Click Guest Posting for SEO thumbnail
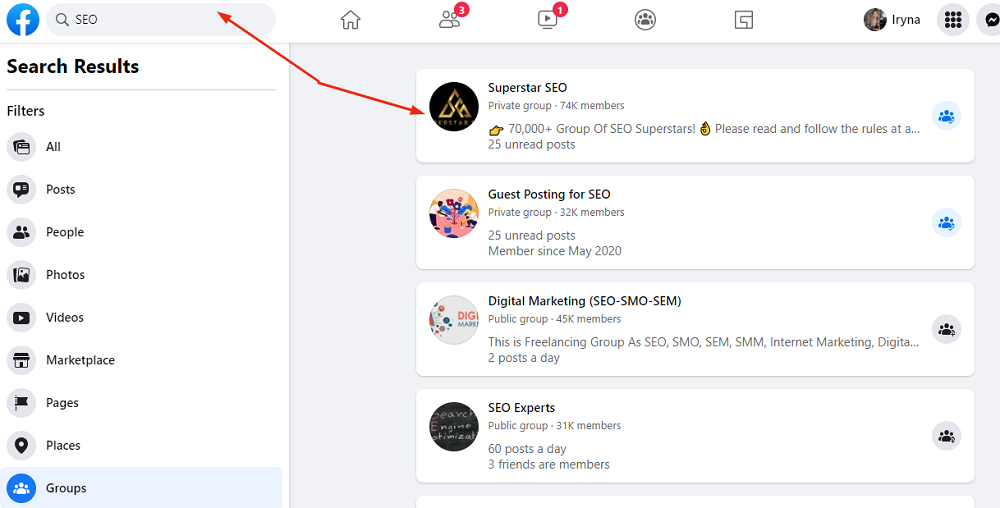The width and height of the screenshot is (1000, 508). (453, 214)
